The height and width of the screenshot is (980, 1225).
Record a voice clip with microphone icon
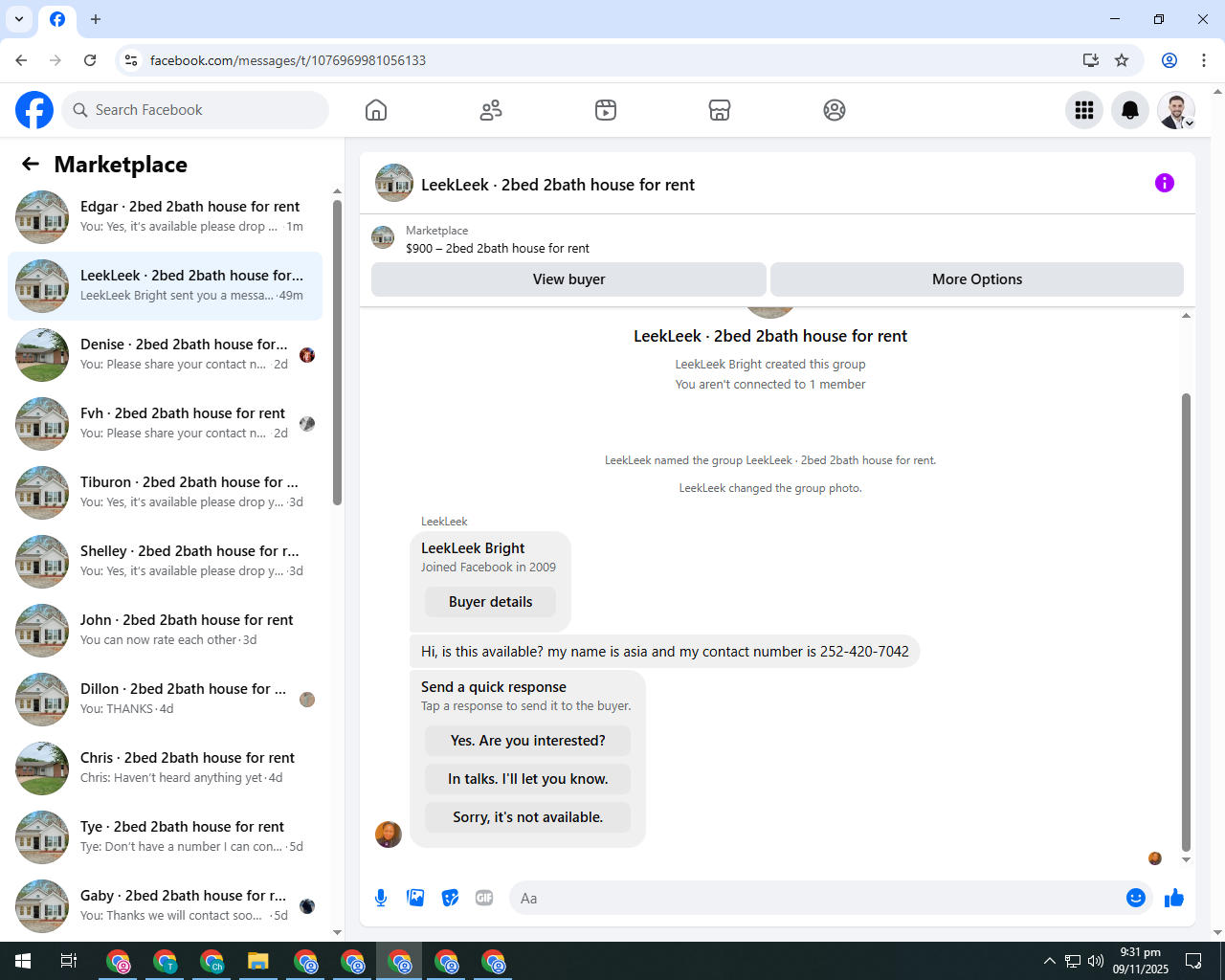coord(381,898)
